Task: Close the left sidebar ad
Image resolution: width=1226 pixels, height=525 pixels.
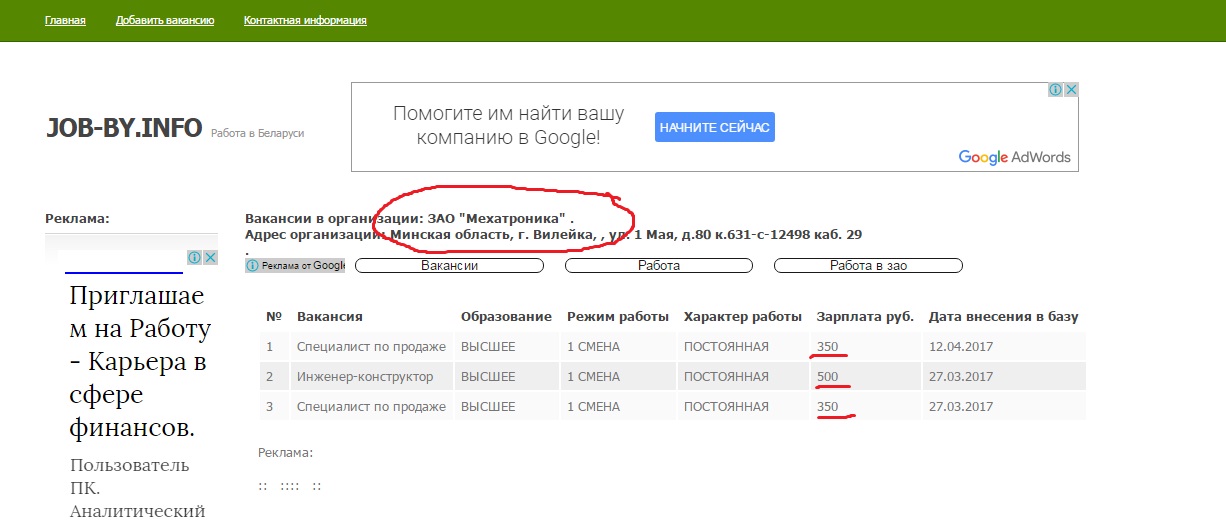Action: coord(211,258)
